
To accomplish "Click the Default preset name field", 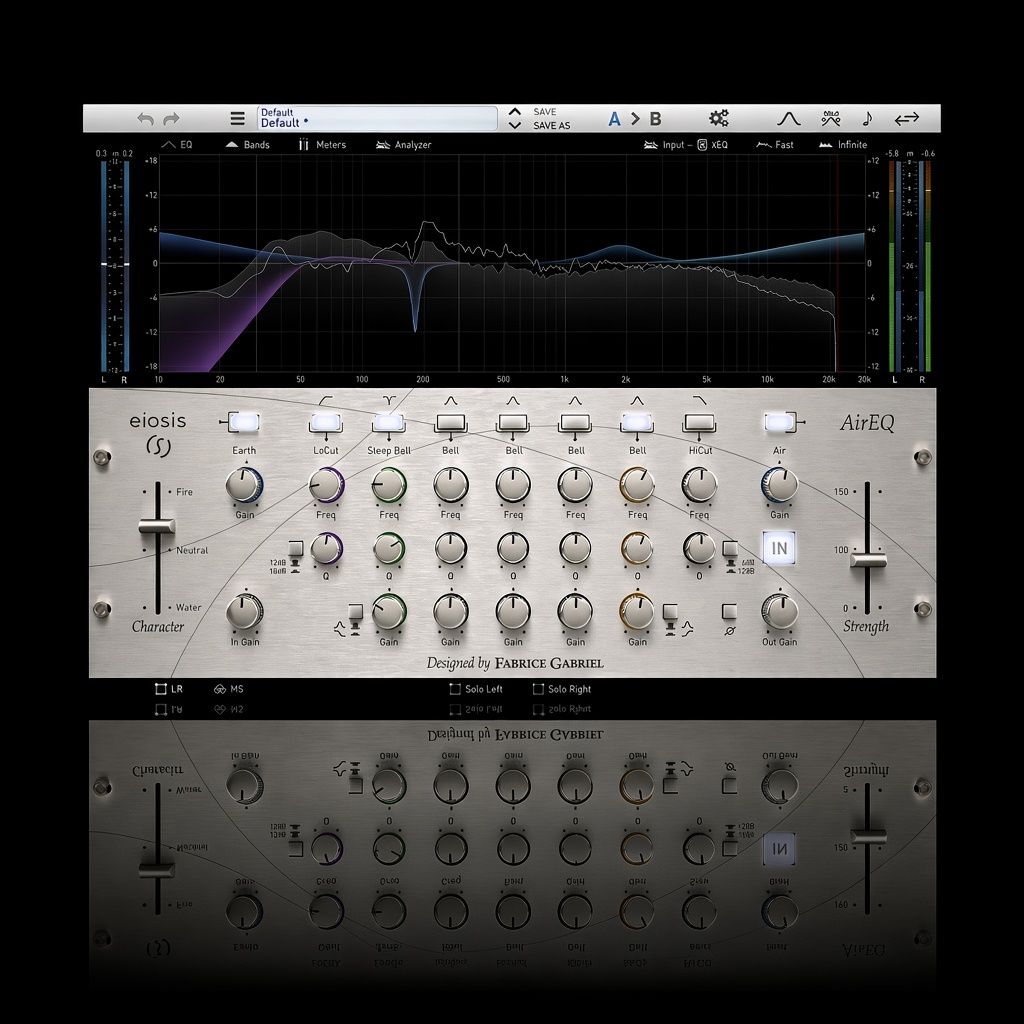I will click(377, 118).
